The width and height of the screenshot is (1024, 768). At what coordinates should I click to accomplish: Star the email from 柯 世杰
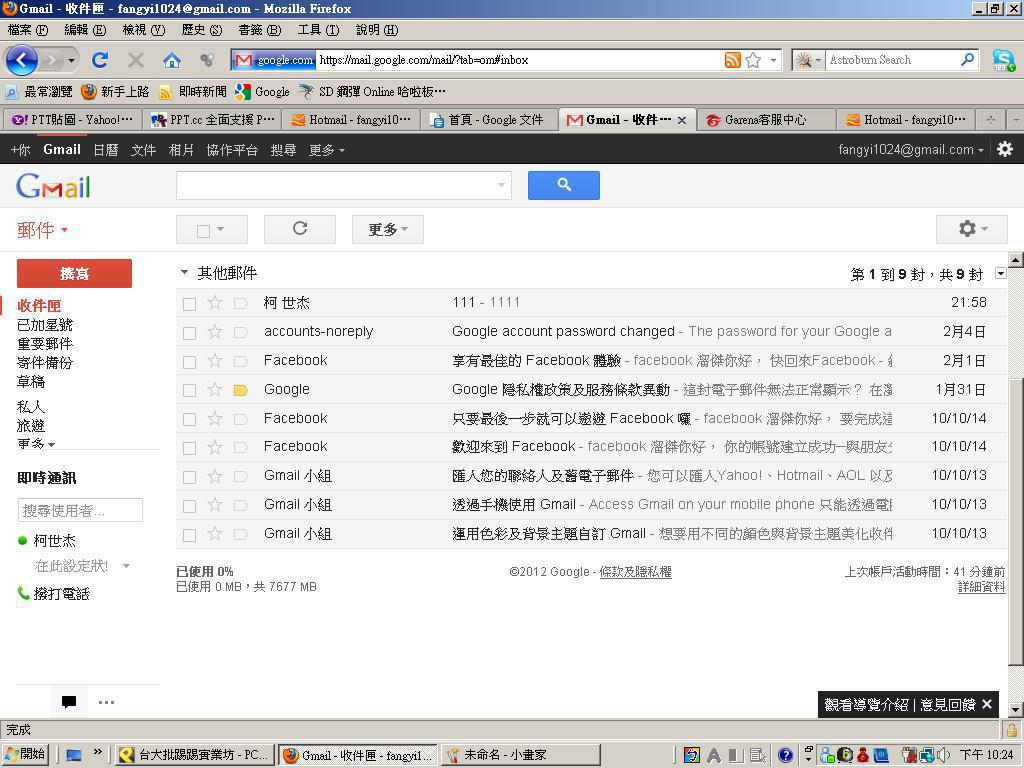coord(215,303)
